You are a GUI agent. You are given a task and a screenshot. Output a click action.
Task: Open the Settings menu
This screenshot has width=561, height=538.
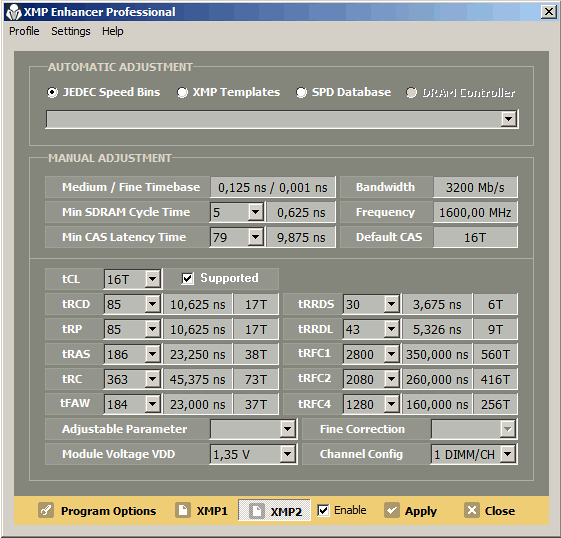coord(70,31)
